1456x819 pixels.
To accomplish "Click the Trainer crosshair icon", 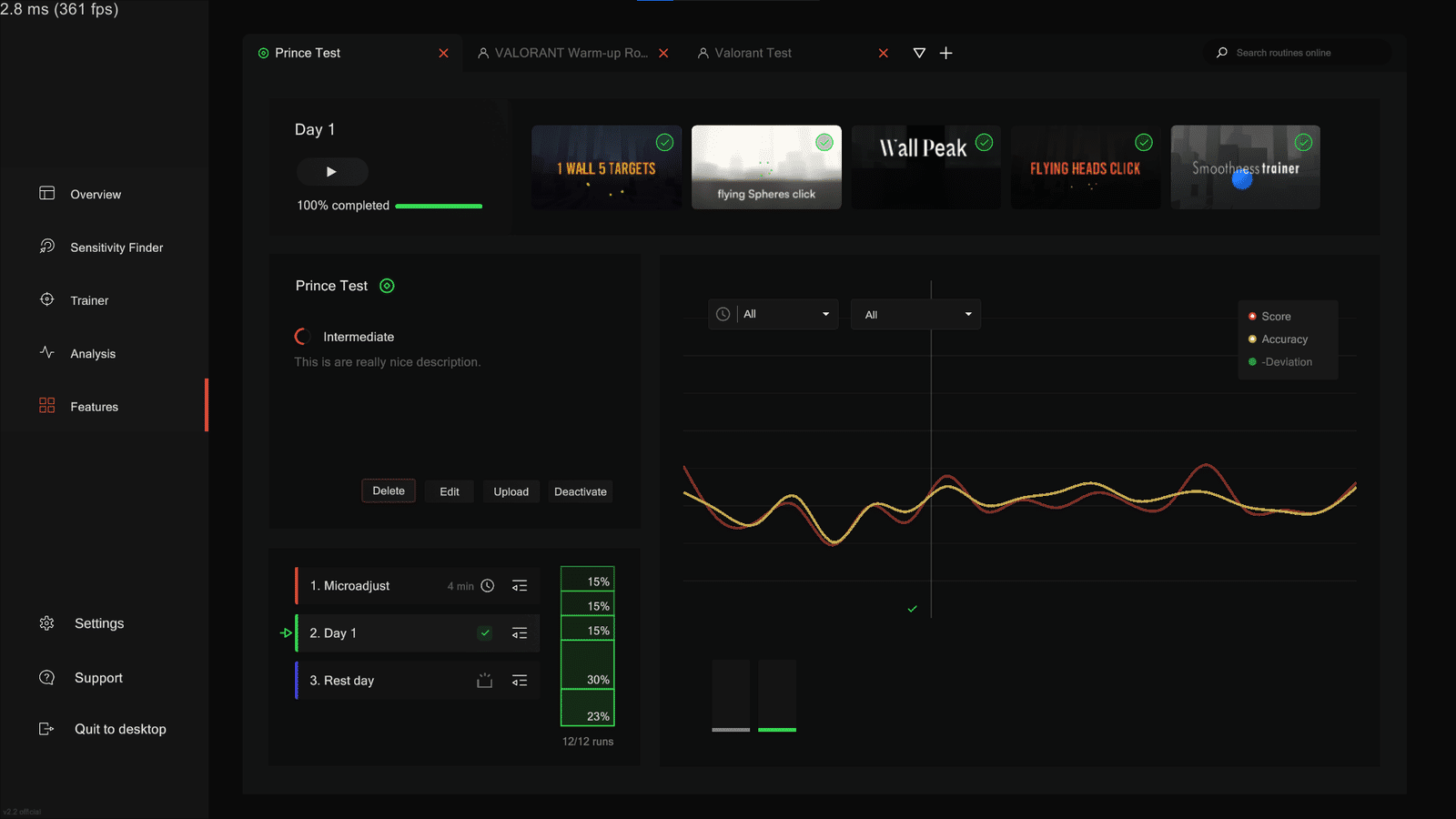I will coord(47,299).
